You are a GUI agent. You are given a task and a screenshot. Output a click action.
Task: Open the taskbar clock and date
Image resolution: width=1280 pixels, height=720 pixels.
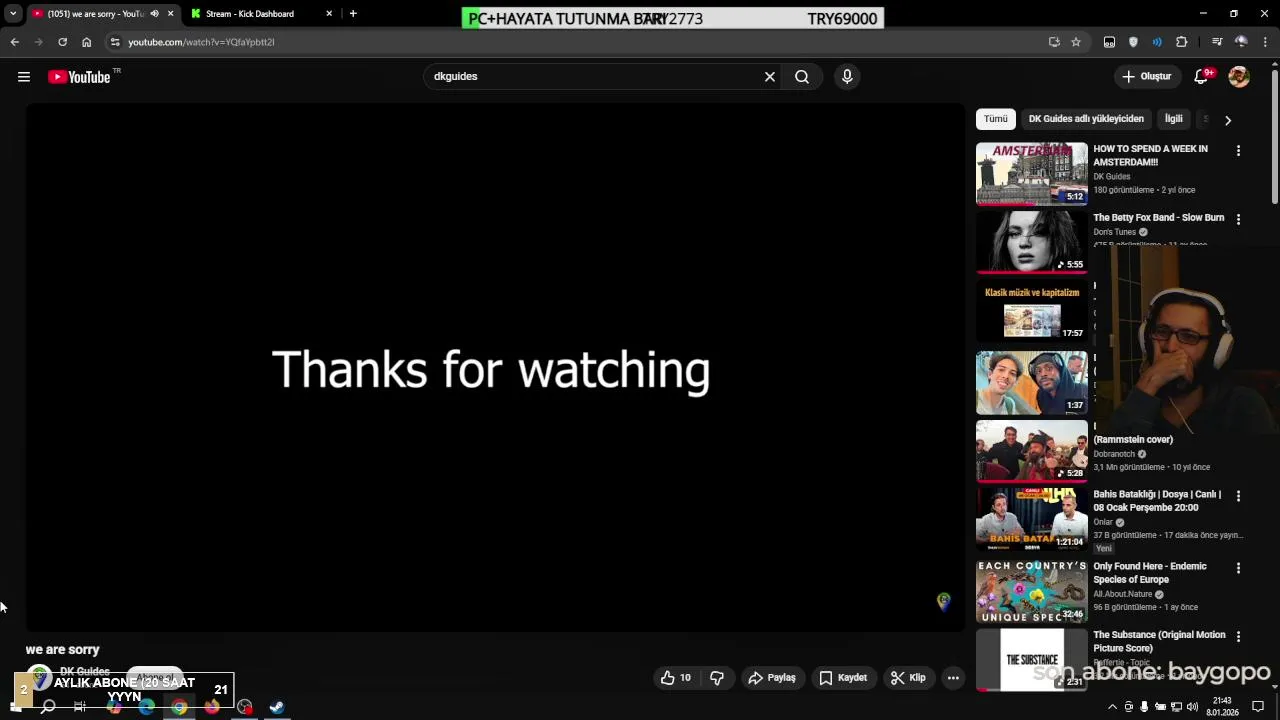pyautogui.click(x=1222, y=707)
